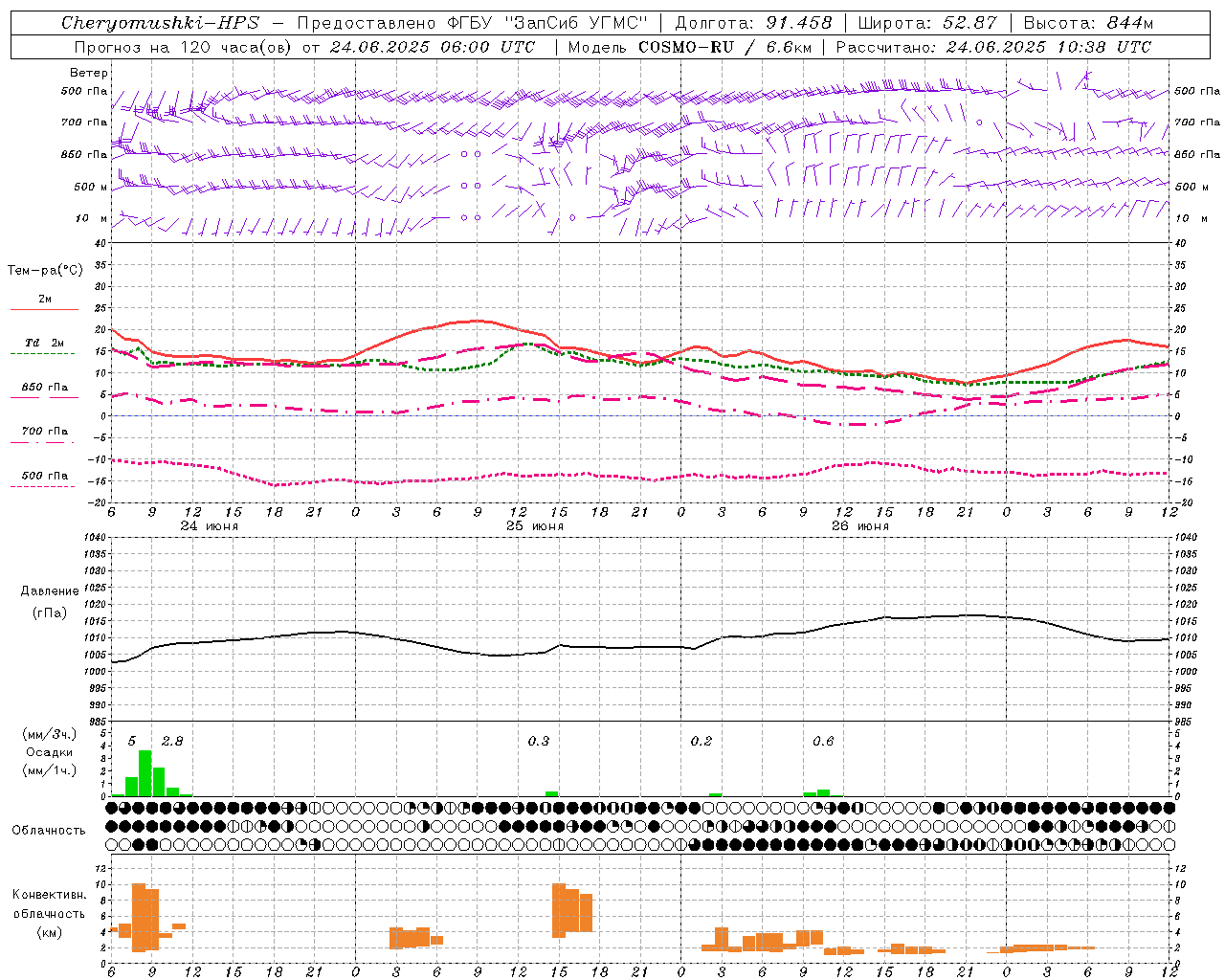
Task: Click the 700 гПа temperature legend entry
Action: pyautogui.click(x=45, y=431)
